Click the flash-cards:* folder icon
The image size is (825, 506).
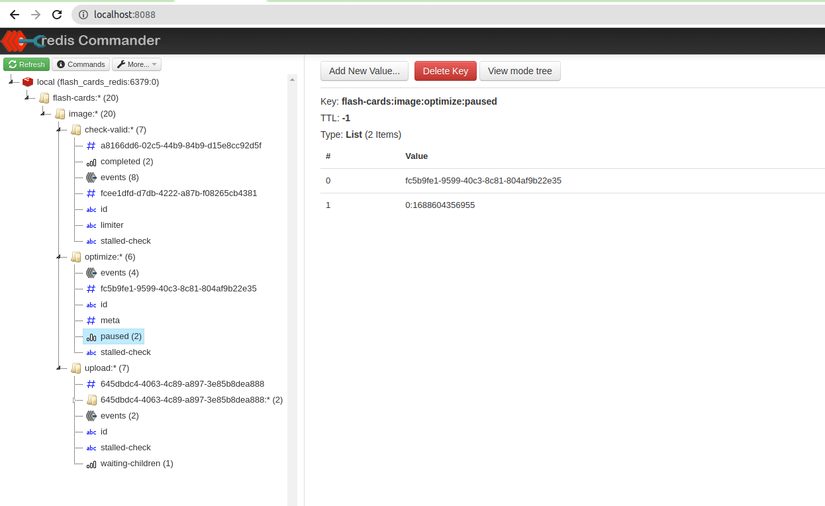click(44, 98)
